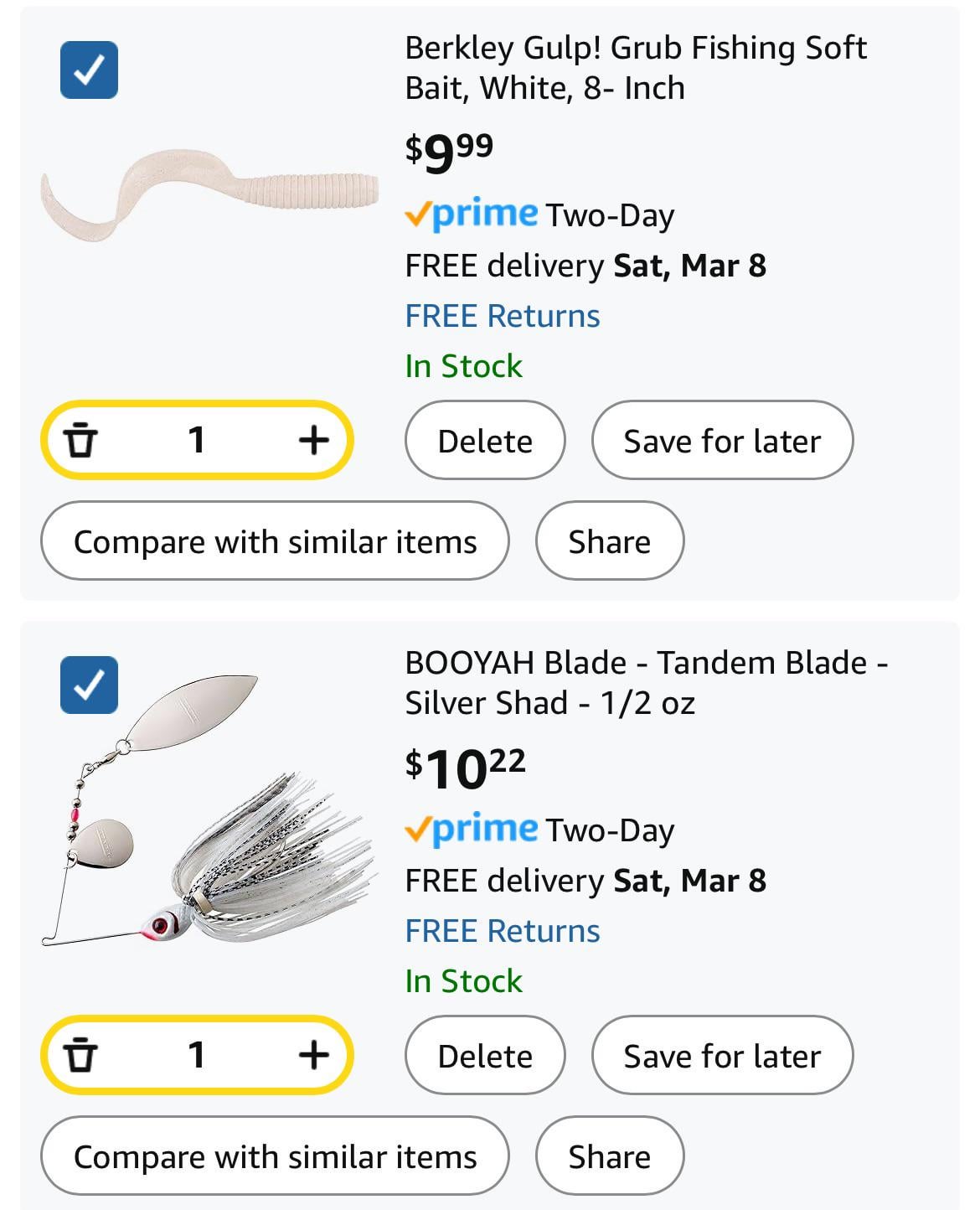Tap FREE Returns link under Berkley Grub

point(503,316)
